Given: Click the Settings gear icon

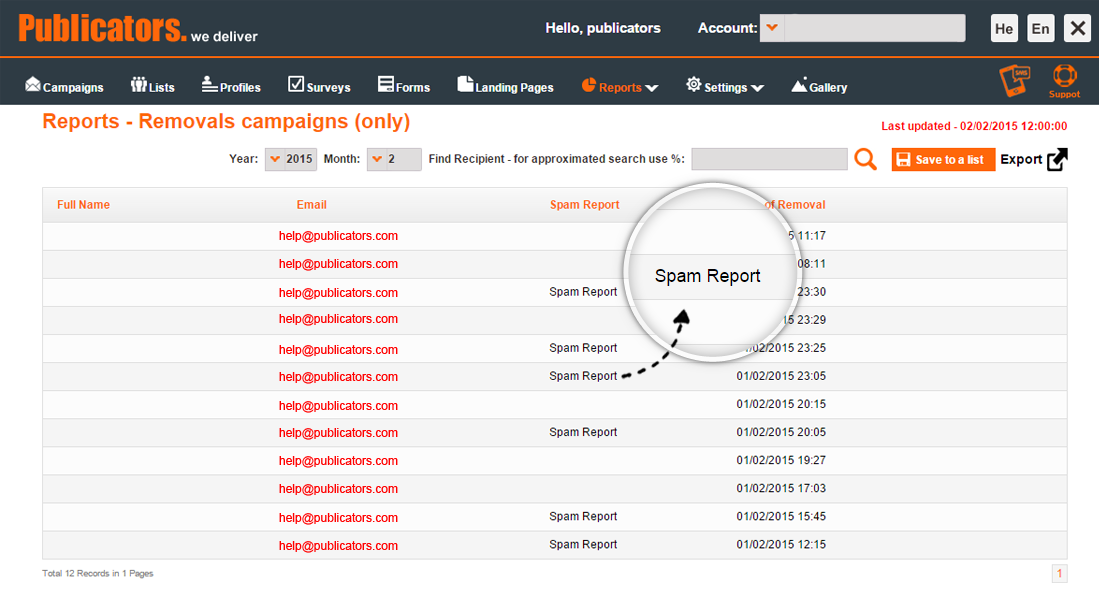Looking at the screenshot, I should pos(694,84).
